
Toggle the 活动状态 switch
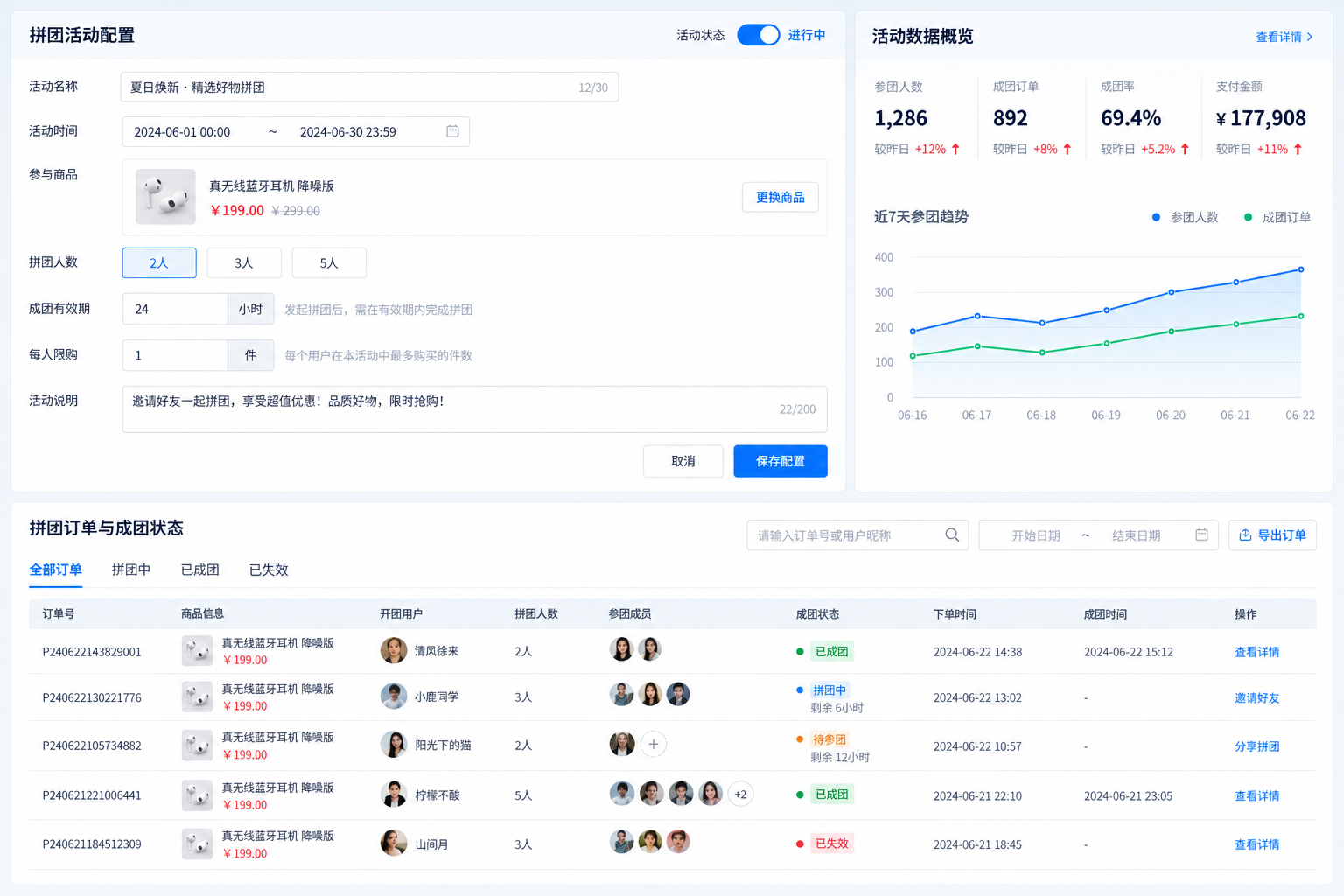pos(758,35)
